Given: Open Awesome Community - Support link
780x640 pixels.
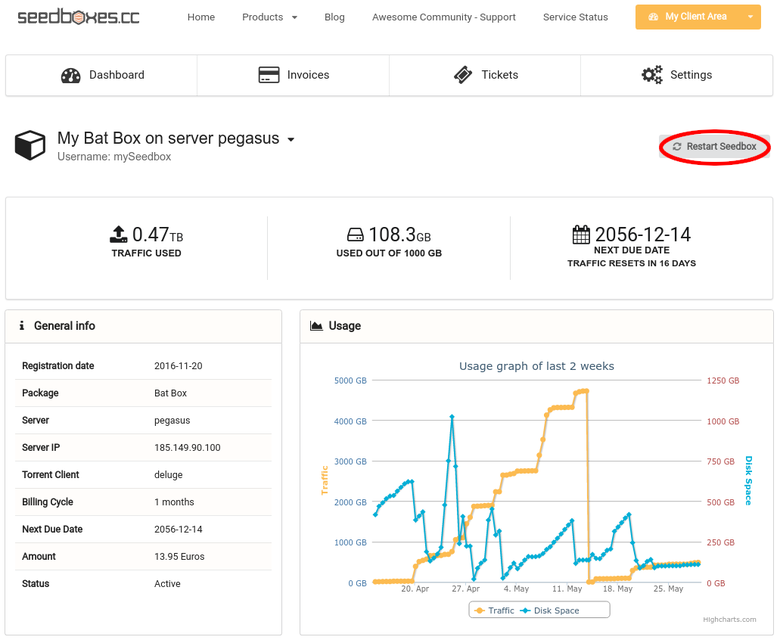Looking at the screenshot, I should [444, 17].
